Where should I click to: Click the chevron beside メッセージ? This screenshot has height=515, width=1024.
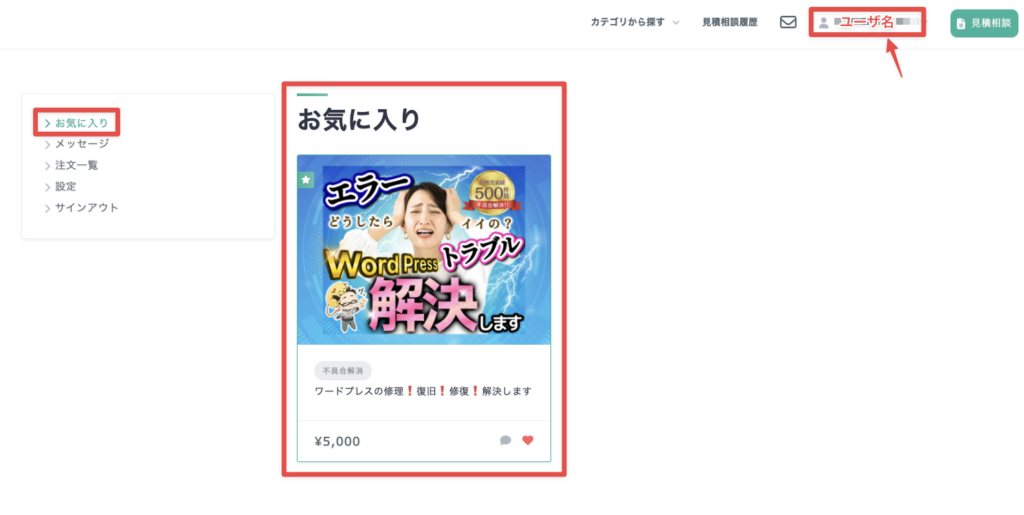47,145
